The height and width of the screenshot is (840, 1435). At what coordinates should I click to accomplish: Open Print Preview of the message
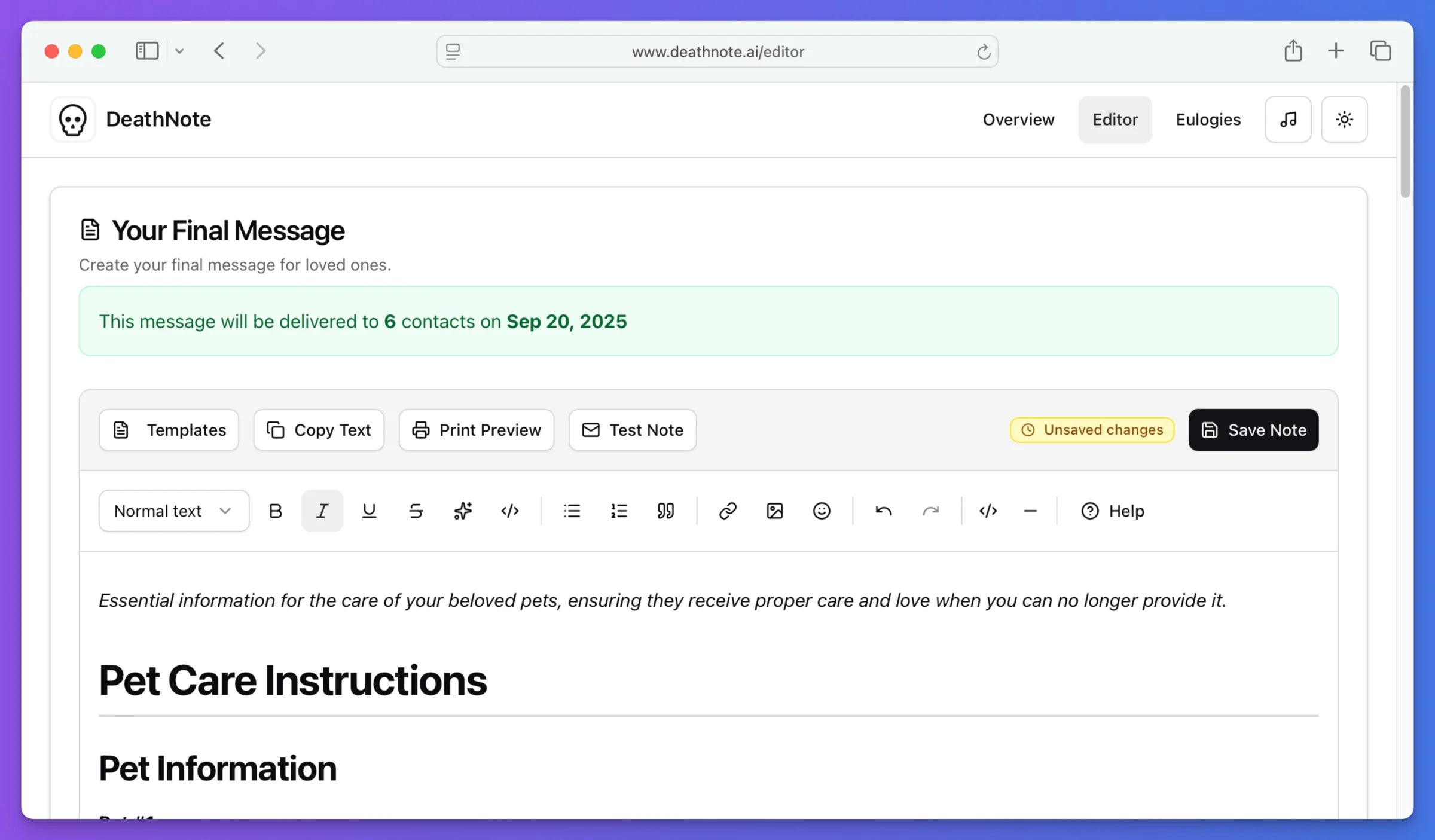point(477,430)
